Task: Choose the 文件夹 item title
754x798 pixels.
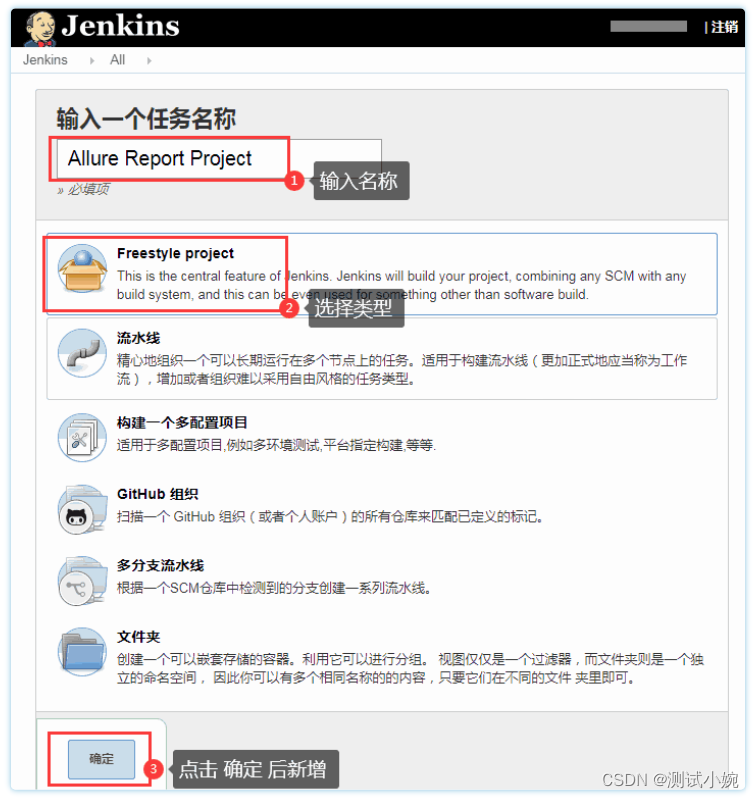Action: coord(138,637)
